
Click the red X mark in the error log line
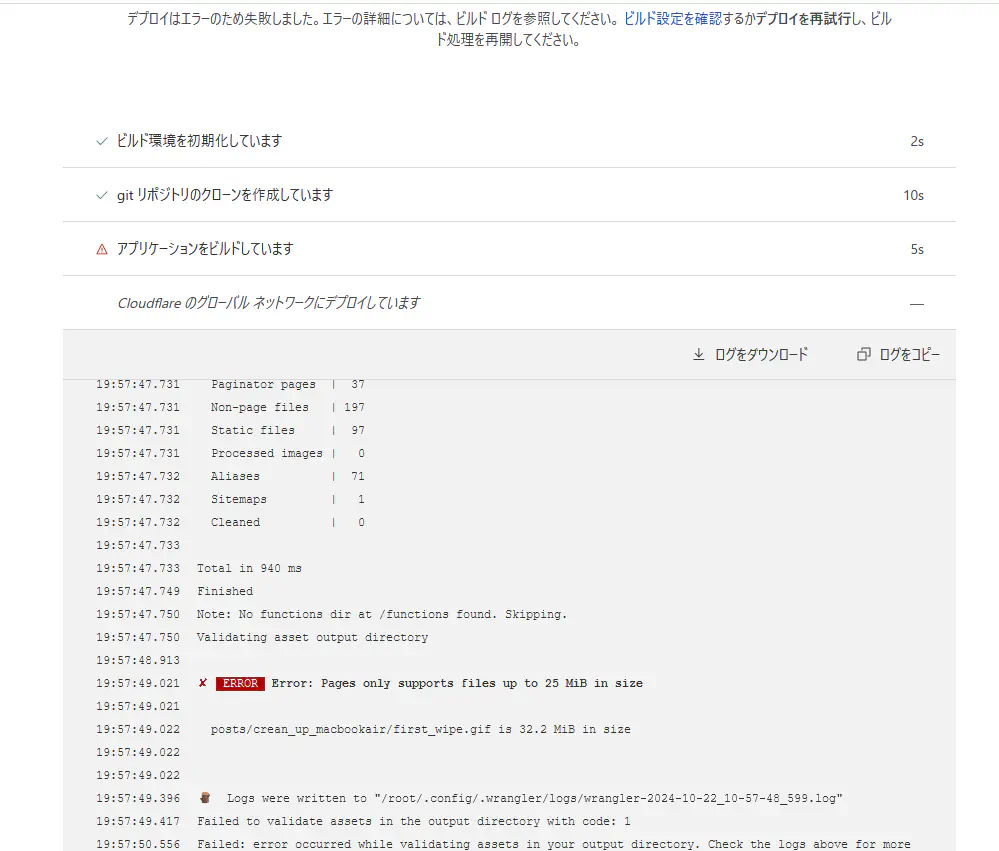point(203,684)
